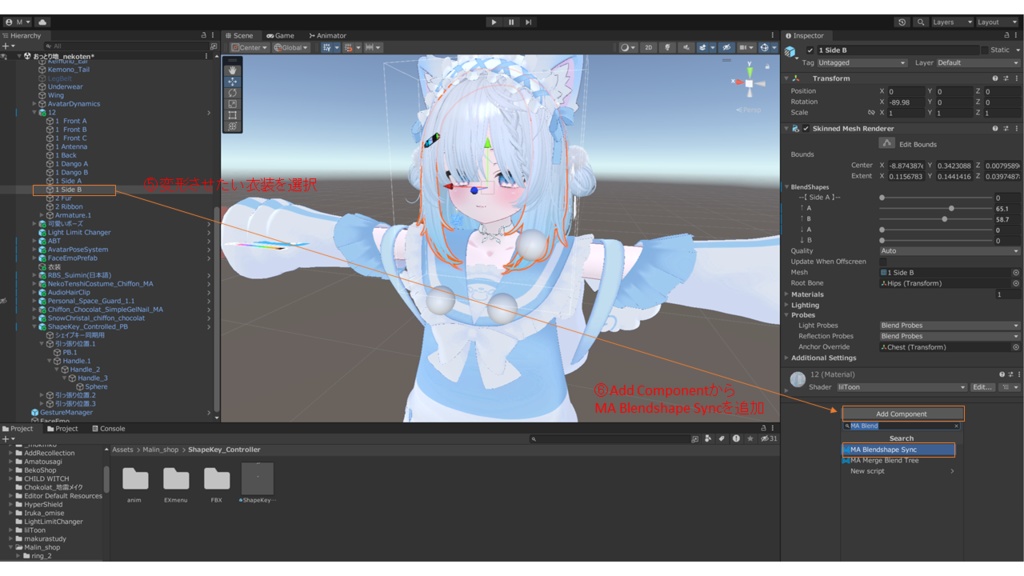
Task: Open the Console tab
Action: 108,429
